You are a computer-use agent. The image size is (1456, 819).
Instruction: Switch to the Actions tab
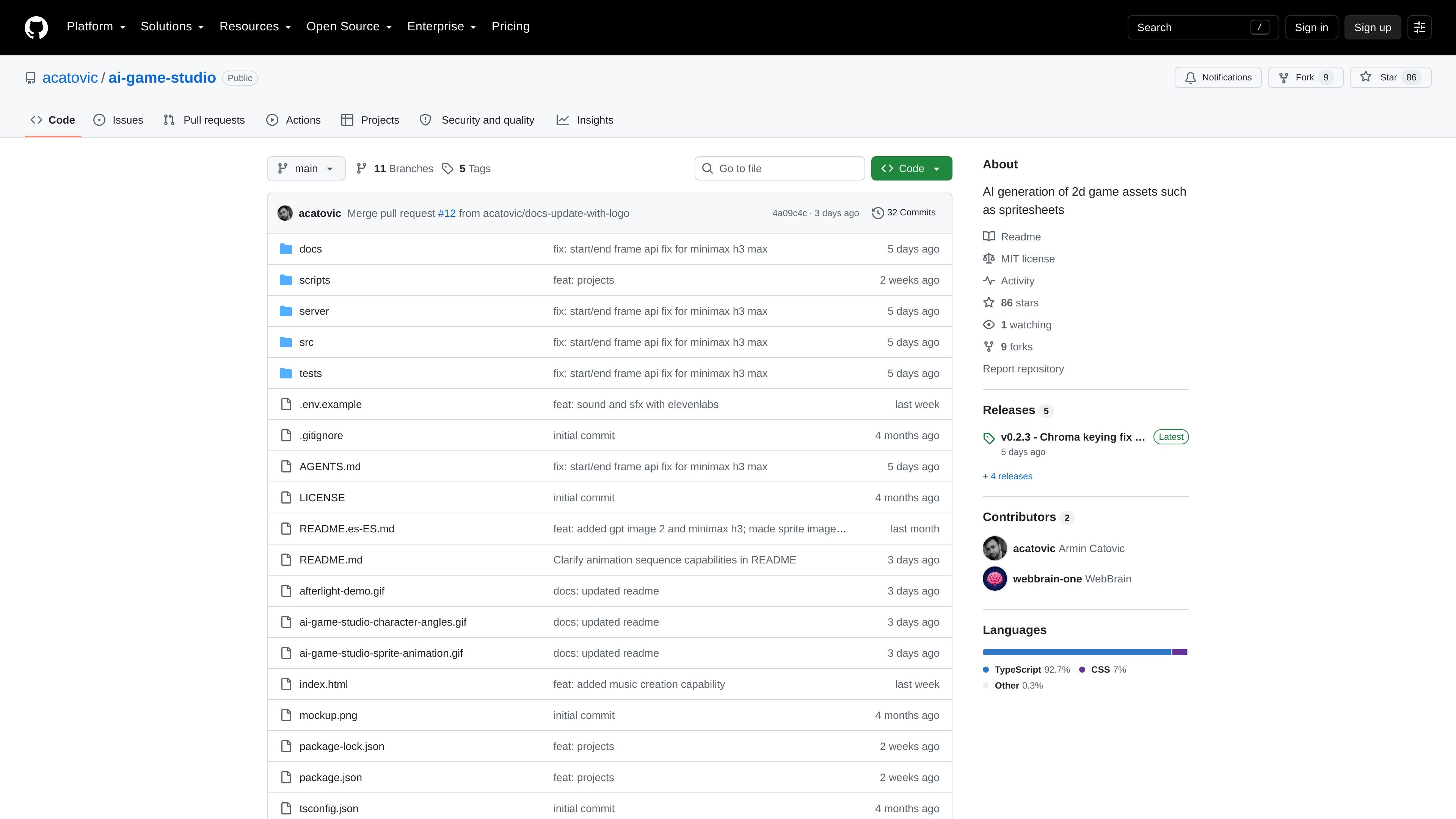[x=293, y=120]
